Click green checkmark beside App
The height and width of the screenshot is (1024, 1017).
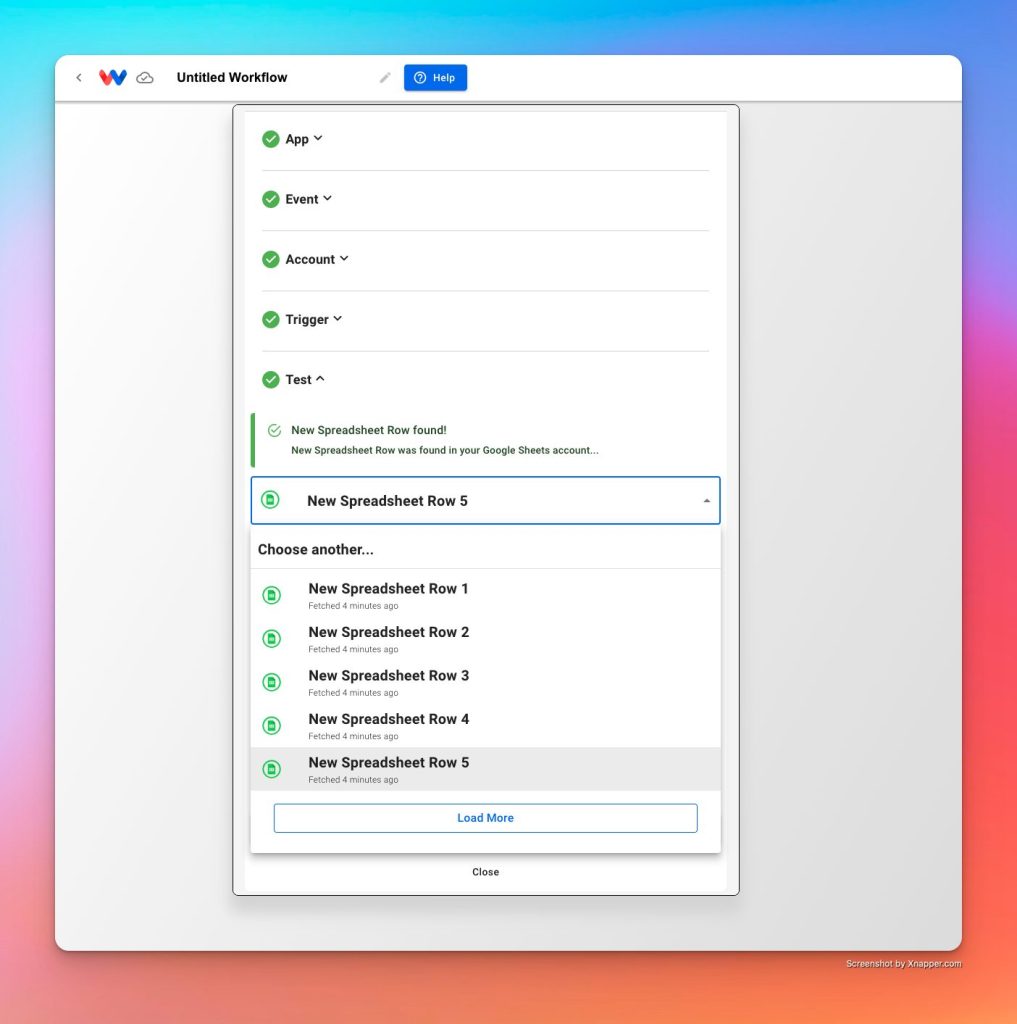tap(270, 139)
